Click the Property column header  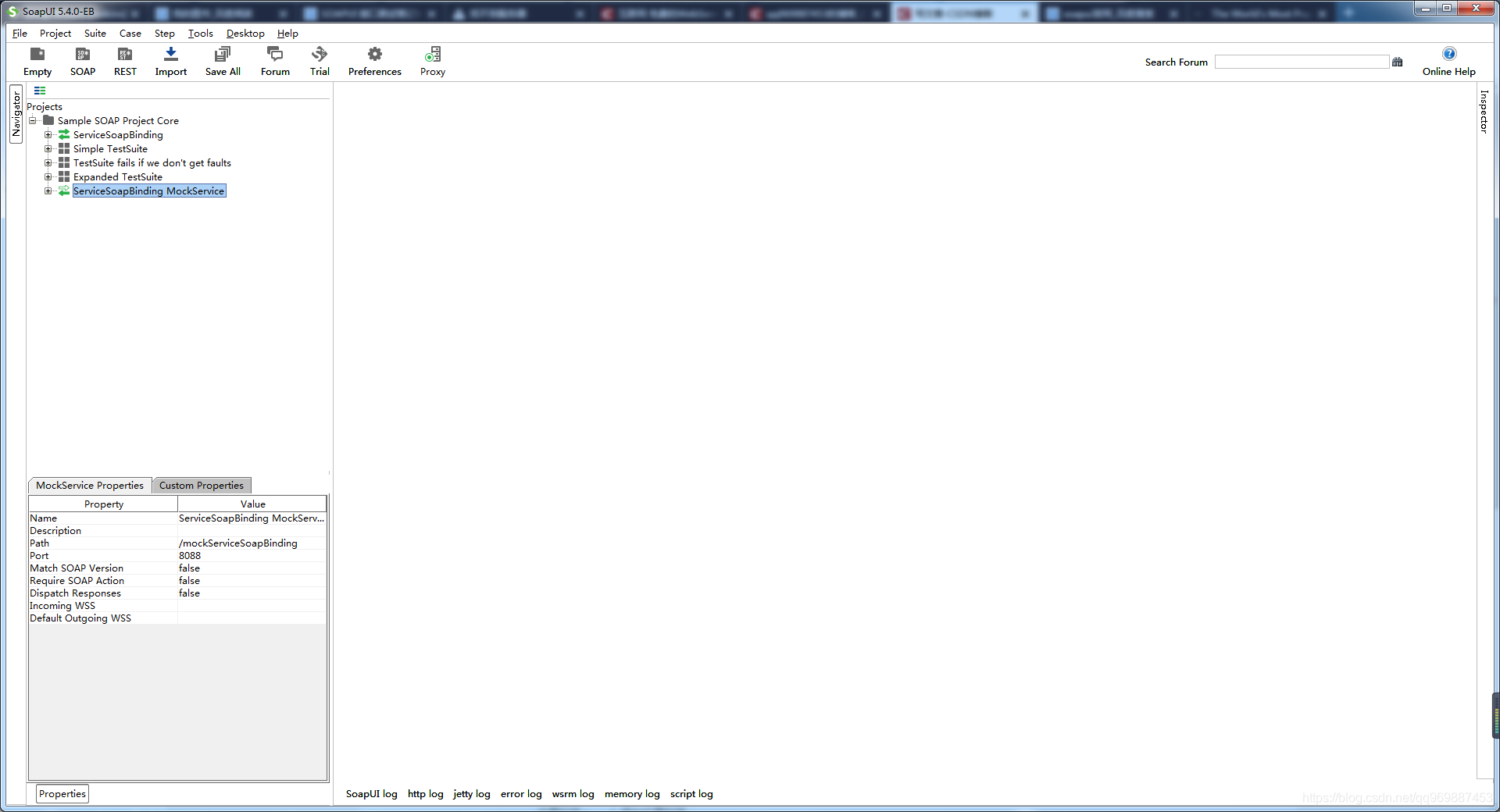tap(103, 504)
